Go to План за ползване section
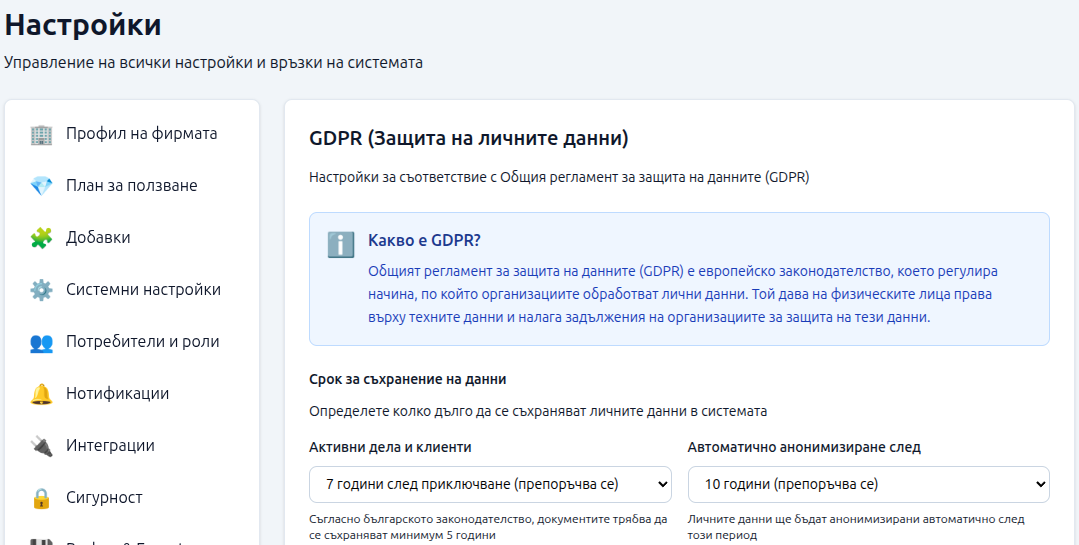 [132, 186]
